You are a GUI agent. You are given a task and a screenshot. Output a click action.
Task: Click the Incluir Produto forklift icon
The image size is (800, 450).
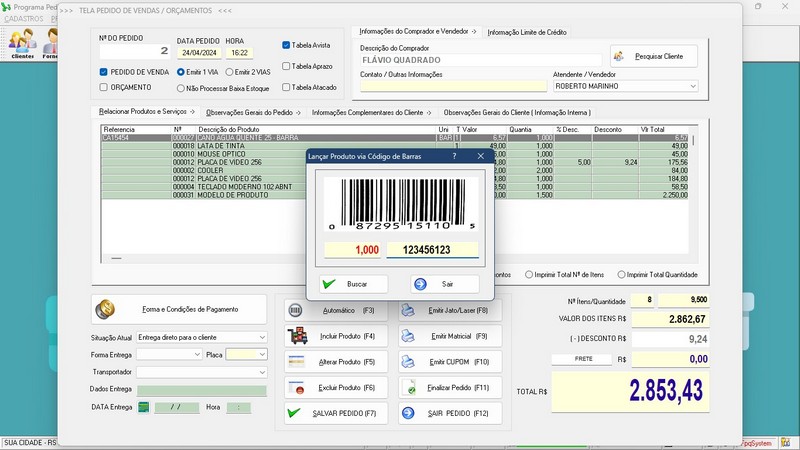pos(297,336)
